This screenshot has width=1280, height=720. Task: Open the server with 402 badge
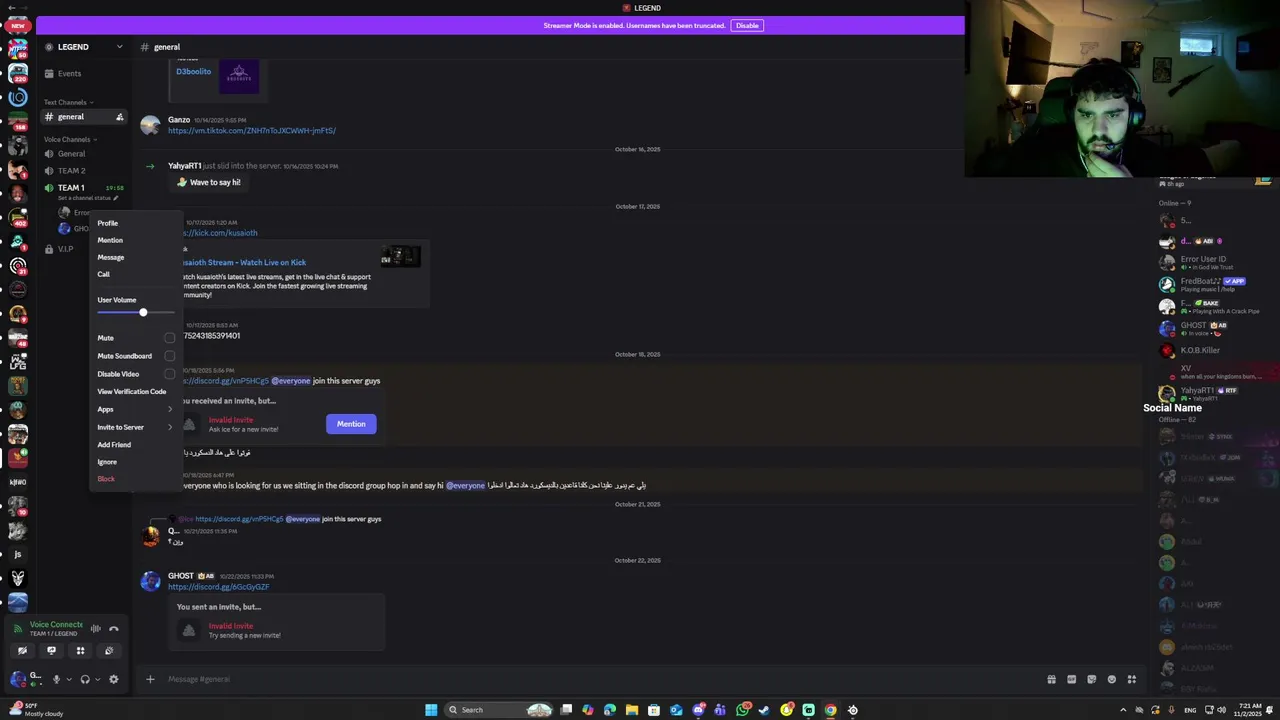tap(18, 218)
